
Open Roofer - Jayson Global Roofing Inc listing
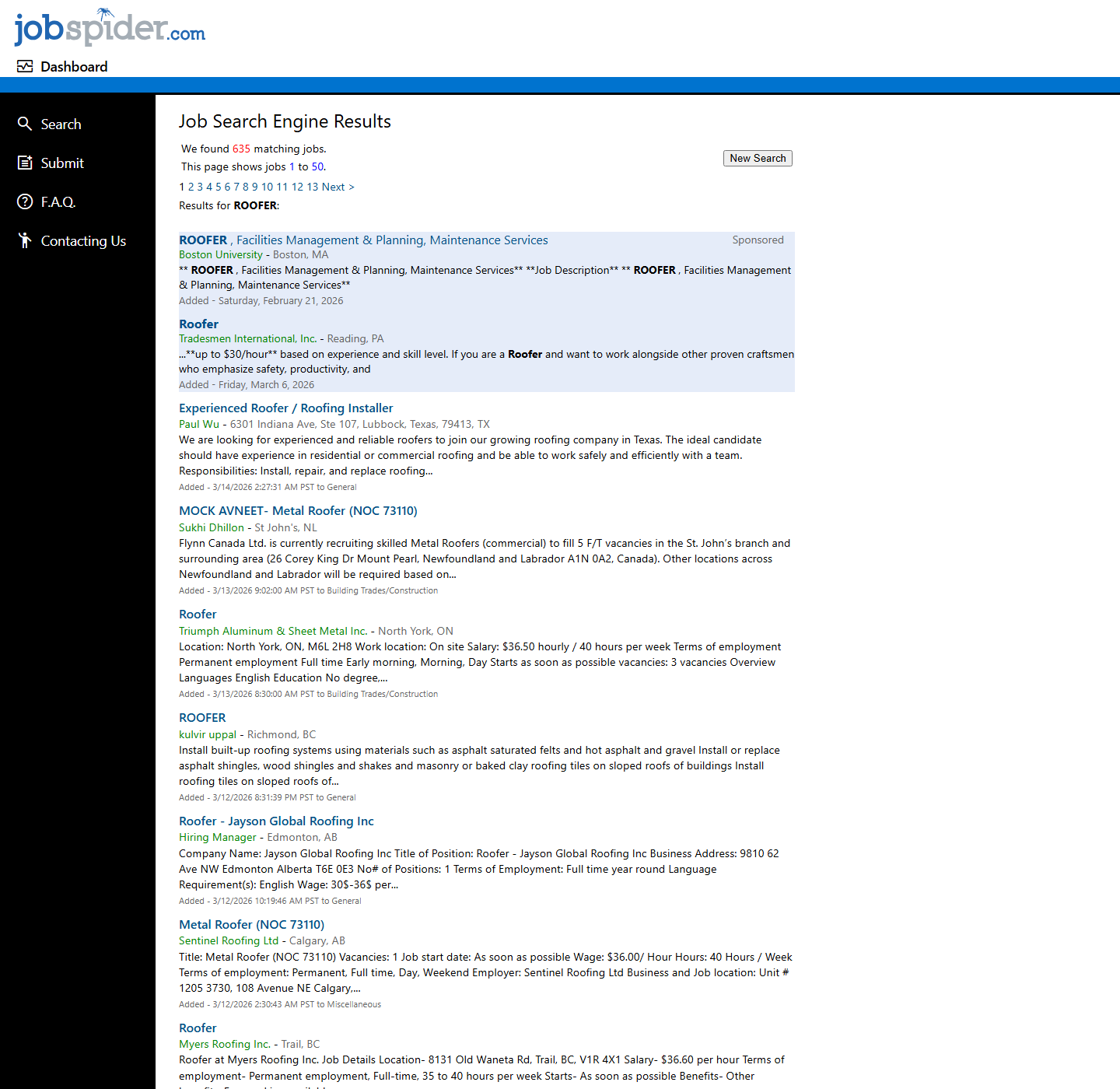(276, 821)
